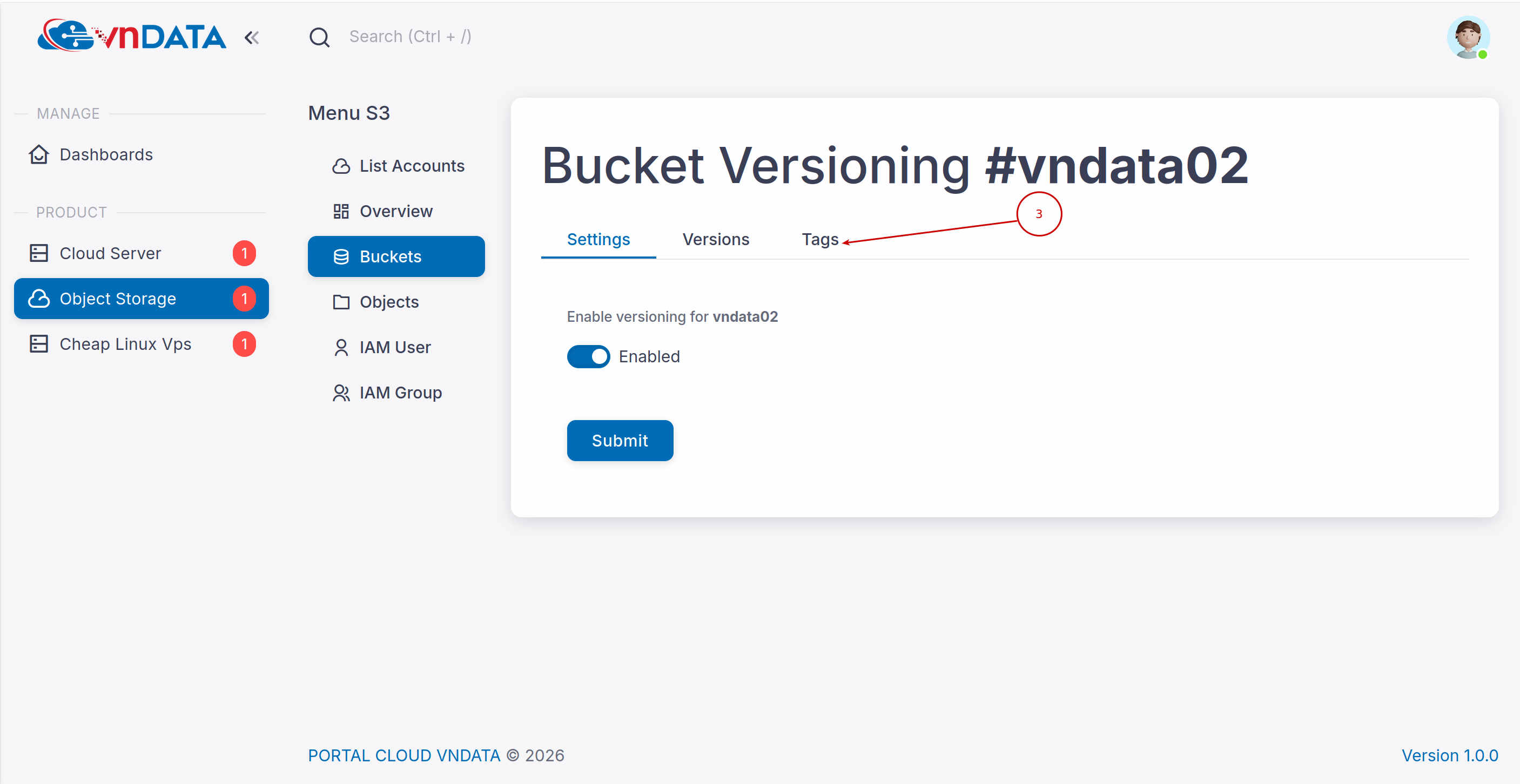Open IAM User page

pos(395,348)
